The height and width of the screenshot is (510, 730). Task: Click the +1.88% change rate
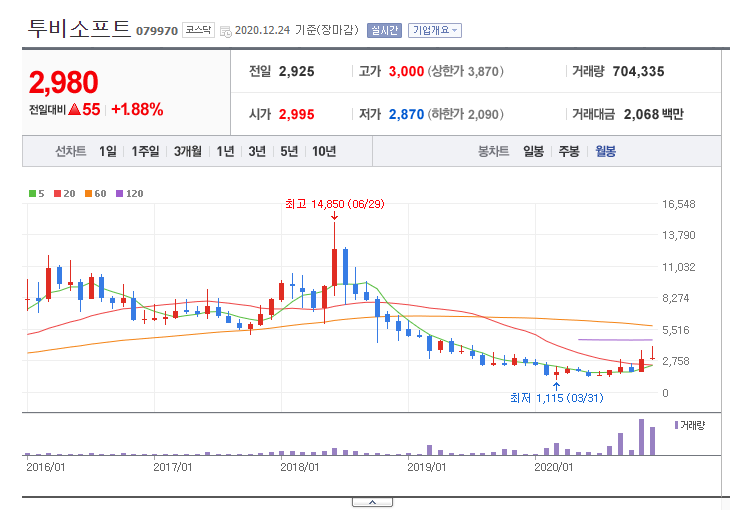(137, 109)
